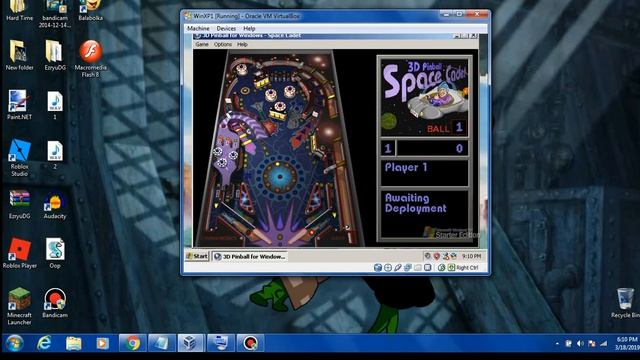Launch the Balabolka shortcut
The image size is (640, 360).
tap(90, 11)
